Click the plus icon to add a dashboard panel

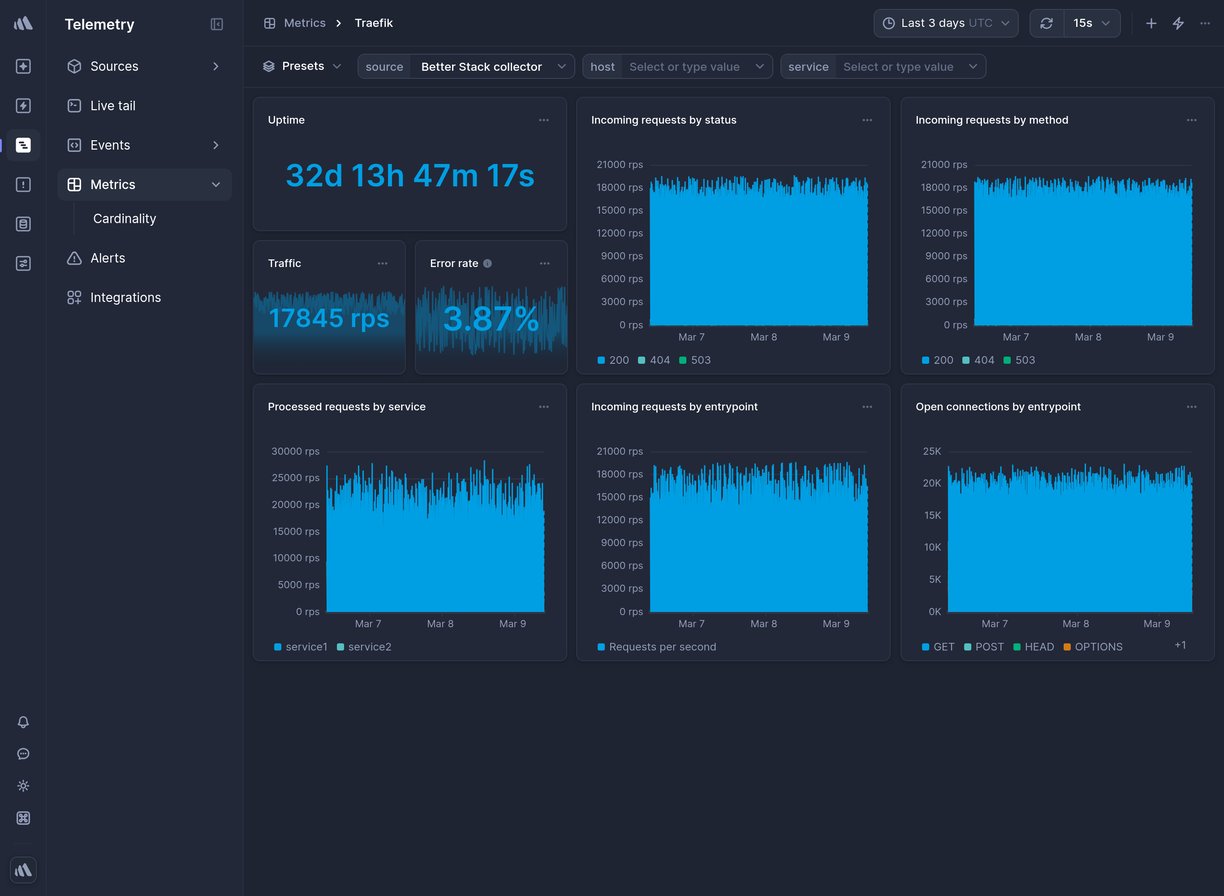pos(1151,22)
